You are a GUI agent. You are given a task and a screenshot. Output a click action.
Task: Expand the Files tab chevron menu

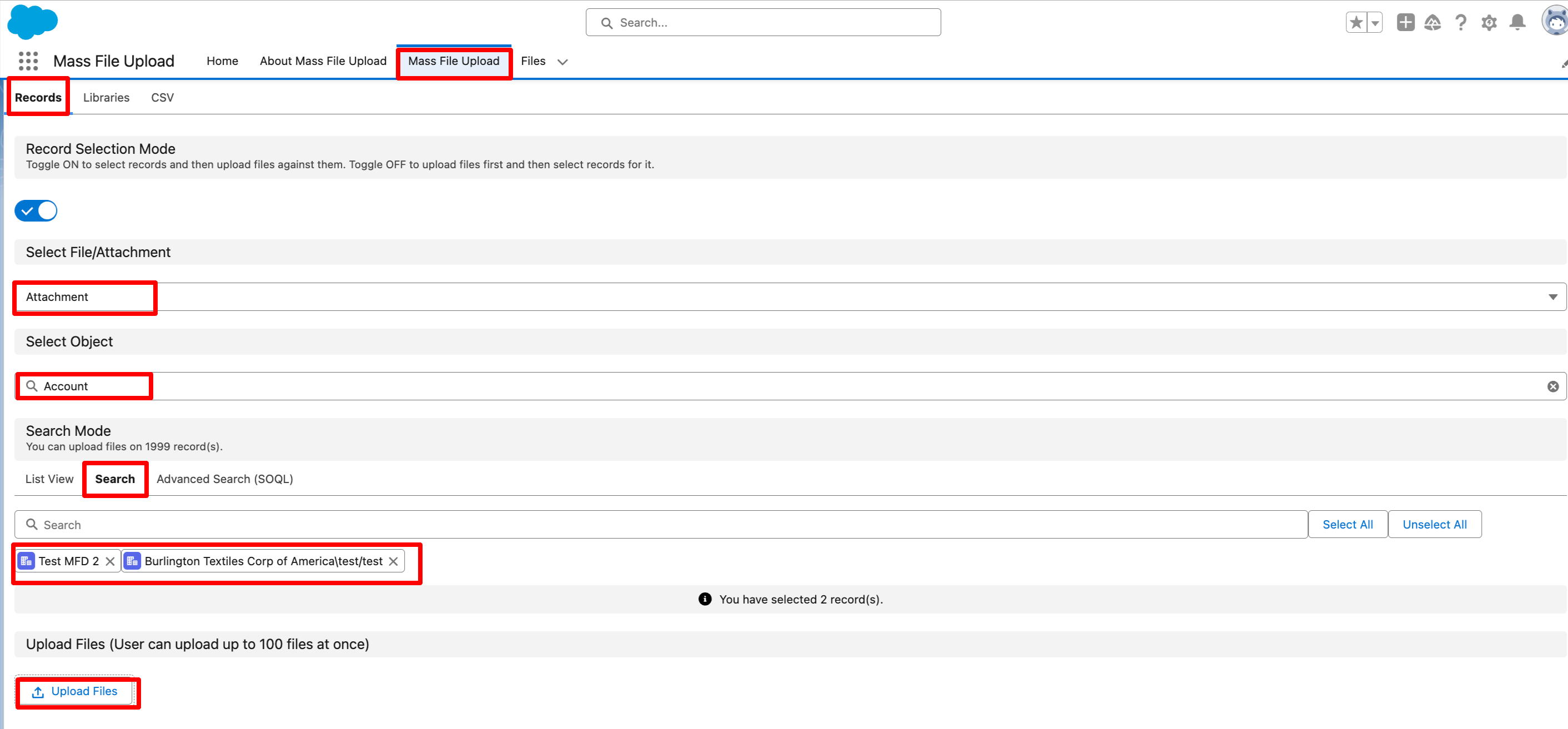tap(562, 62)
